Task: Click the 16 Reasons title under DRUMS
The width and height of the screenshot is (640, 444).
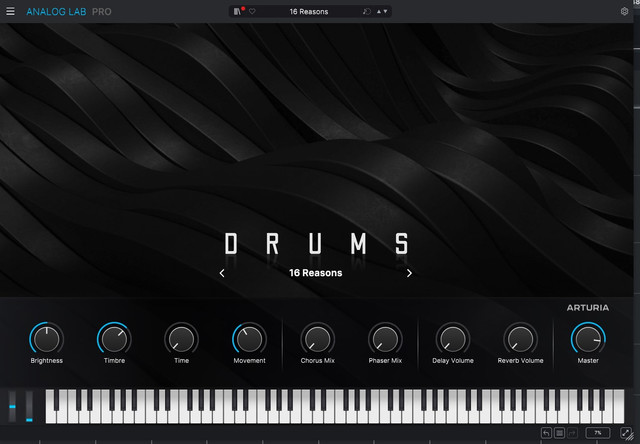Action: pos(316,273)
